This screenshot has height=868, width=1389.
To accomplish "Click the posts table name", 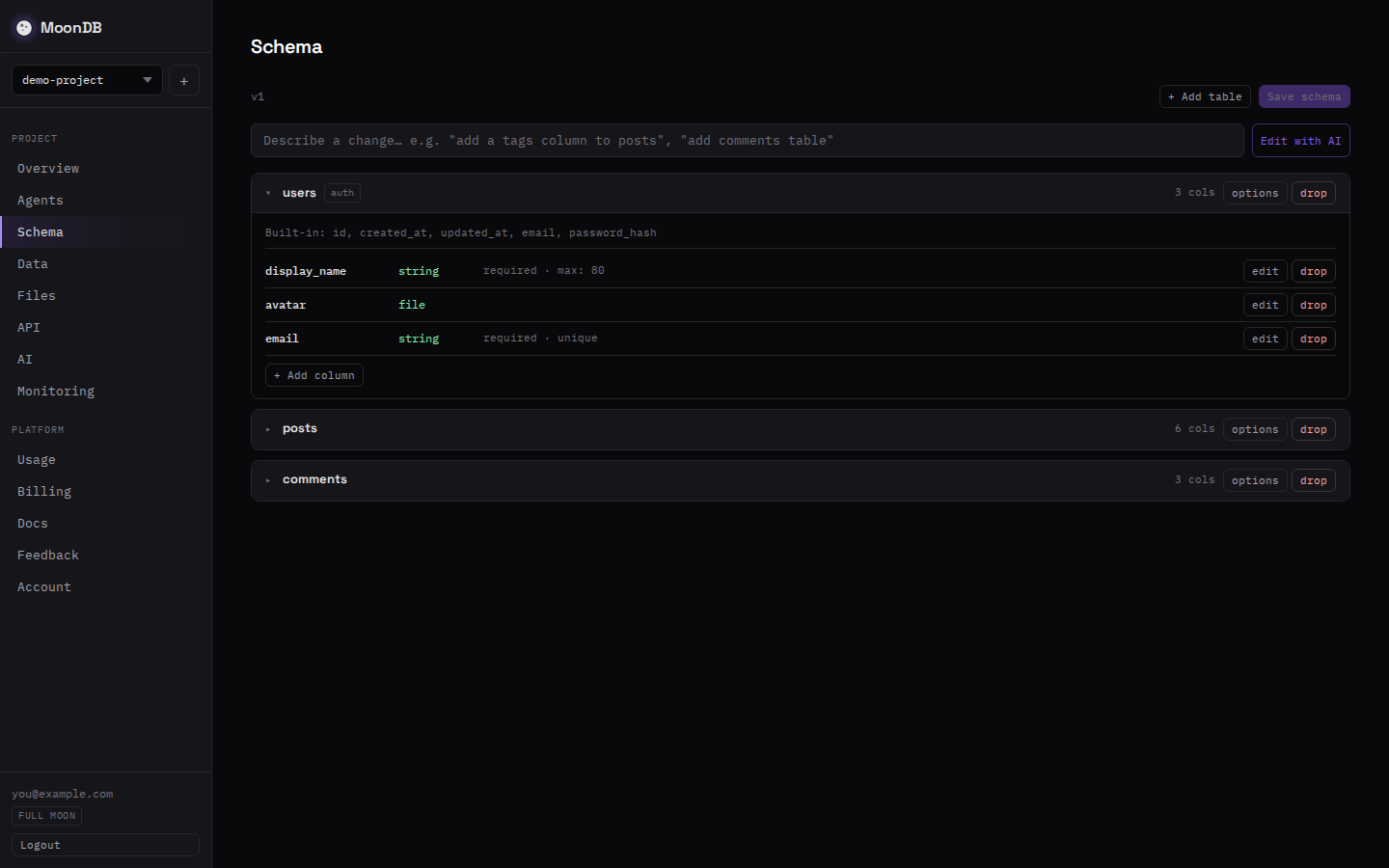I will tap(300, 428).
